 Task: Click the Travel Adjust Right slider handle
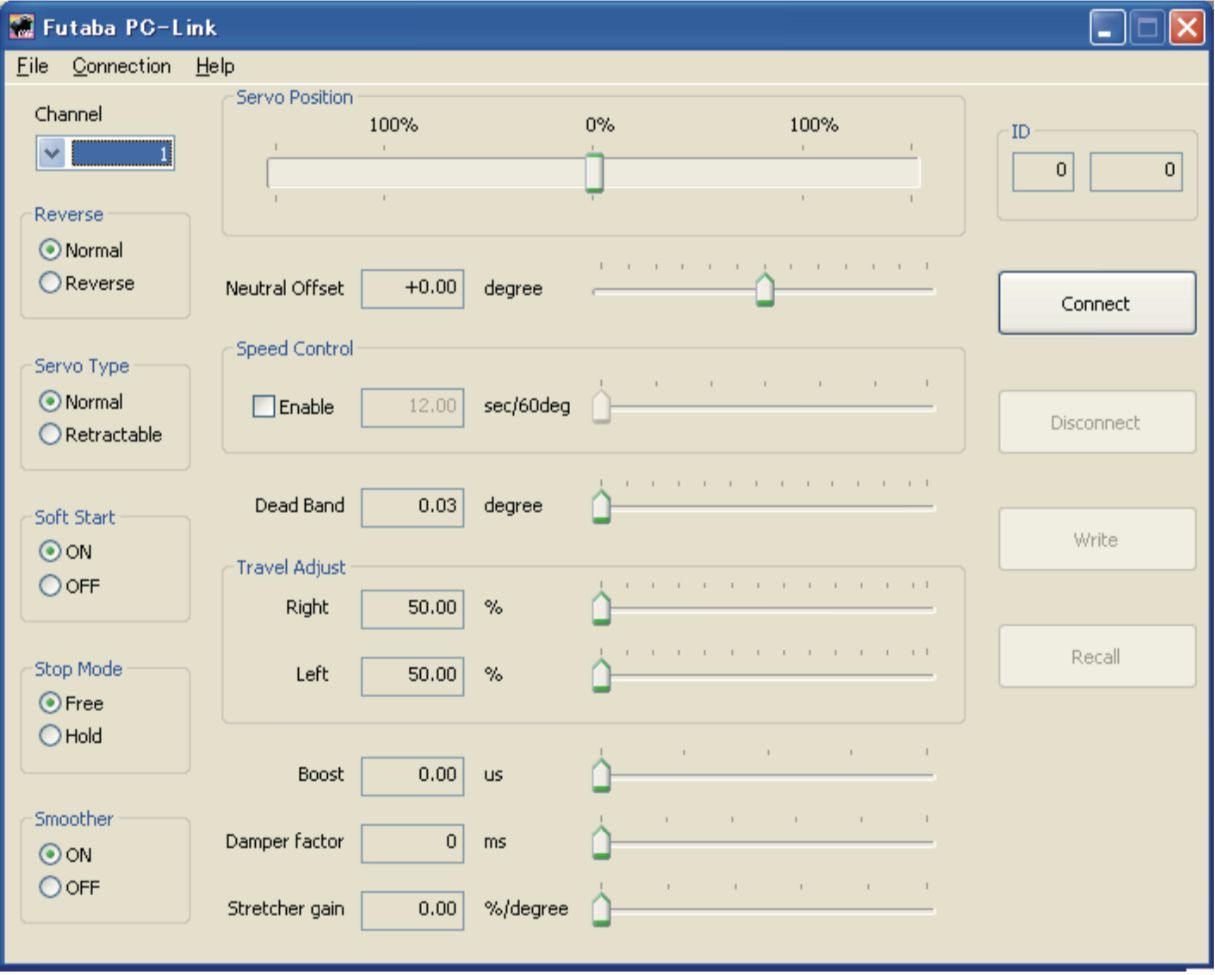pos(601,608)
